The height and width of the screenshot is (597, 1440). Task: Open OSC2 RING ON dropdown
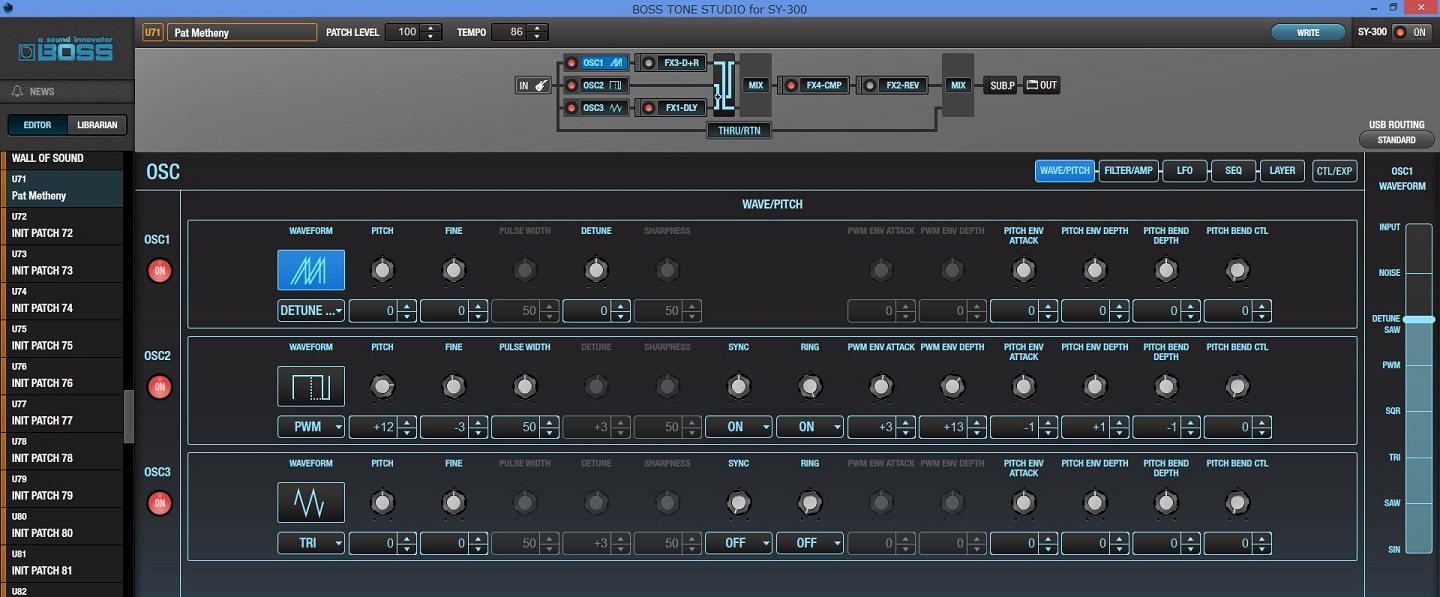[x=810, y=427]
